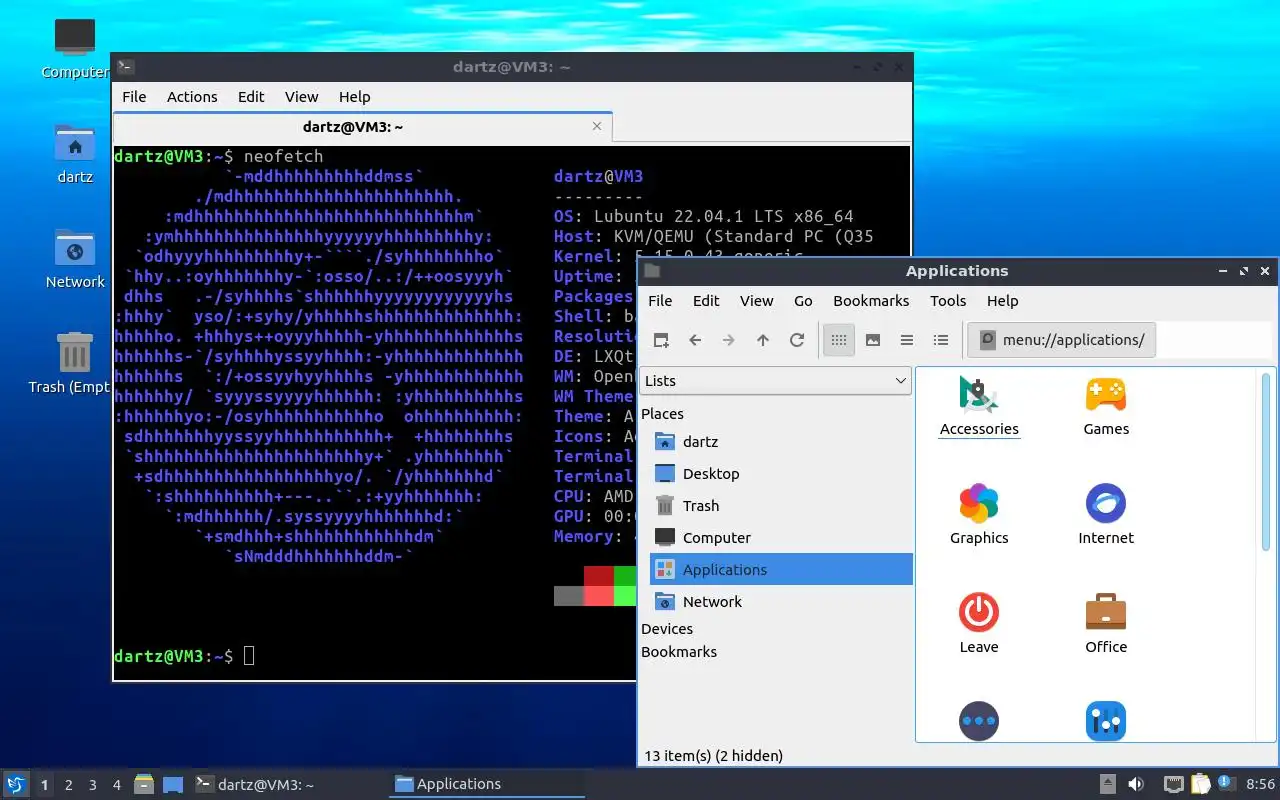This screenshot has width=1280, height=800.
Task: Select Desktop in Places sidebar
Action: click(x=781, y=473)
